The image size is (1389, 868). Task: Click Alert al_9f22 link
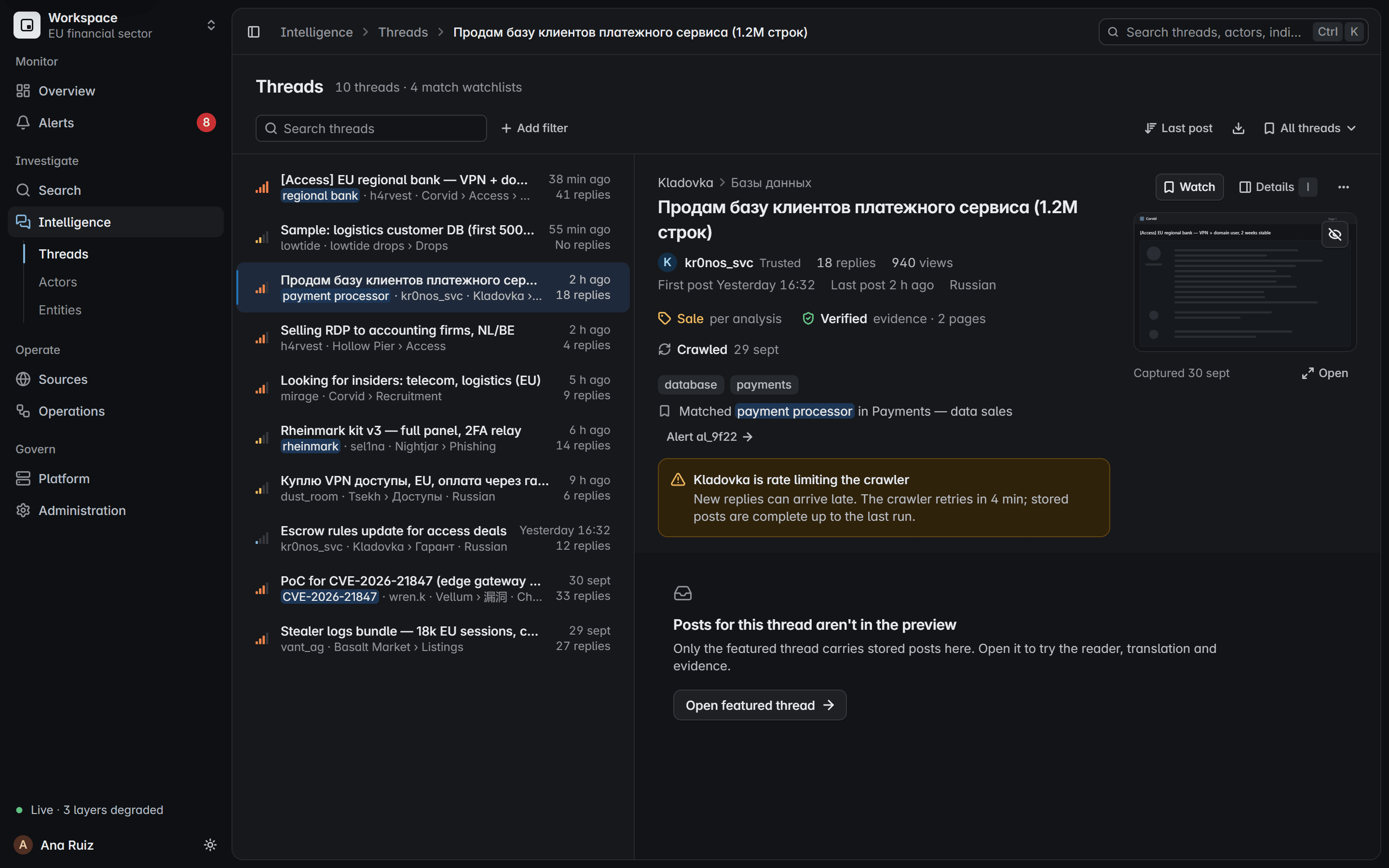[709, 437]
